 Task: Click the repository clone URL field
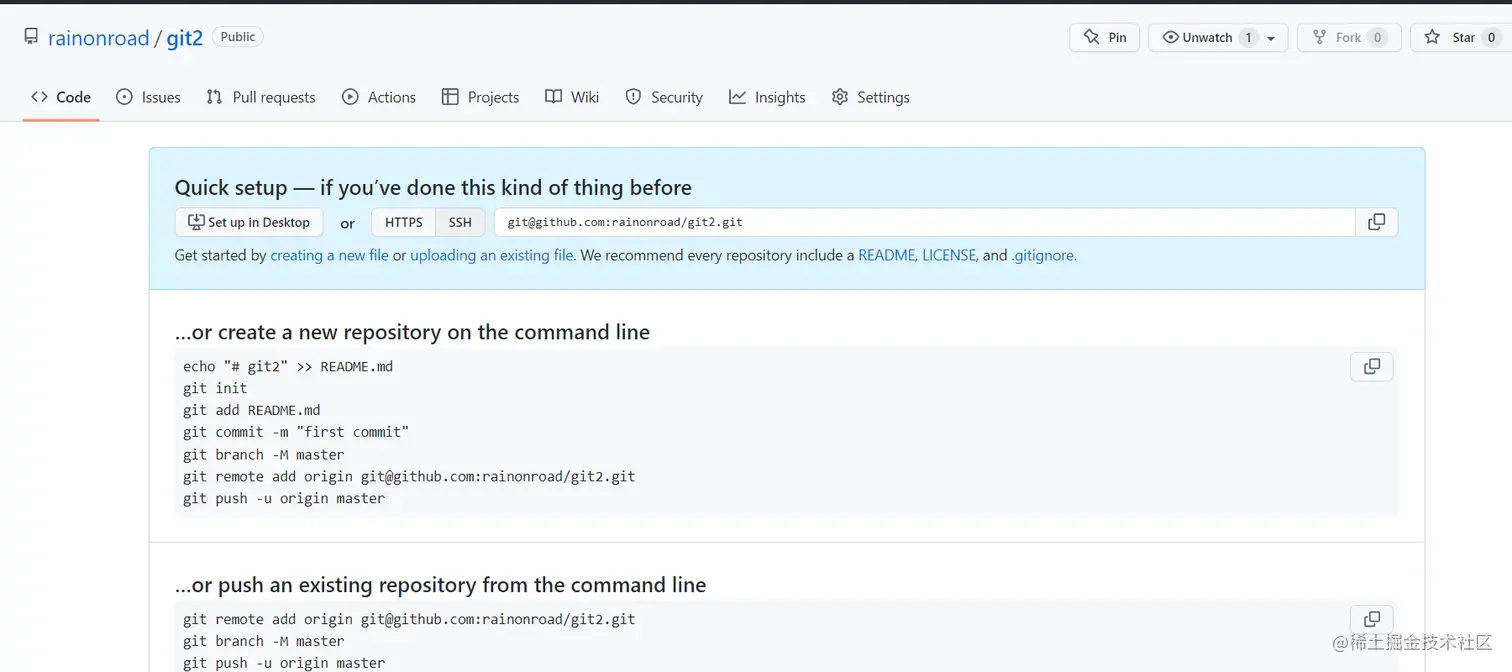[x=925, y=222]
